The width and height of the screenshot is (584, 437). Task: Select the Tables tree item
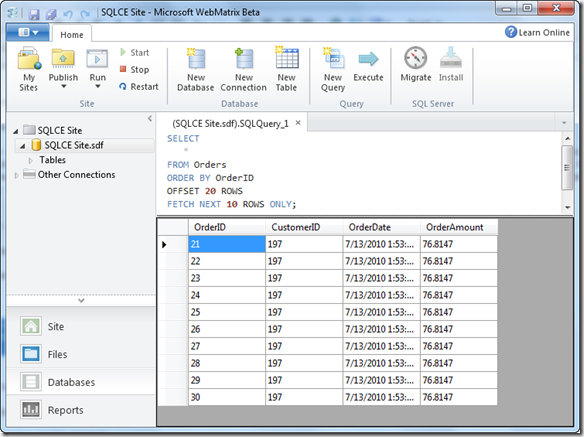pyautogui.click(x=53, y=160)
